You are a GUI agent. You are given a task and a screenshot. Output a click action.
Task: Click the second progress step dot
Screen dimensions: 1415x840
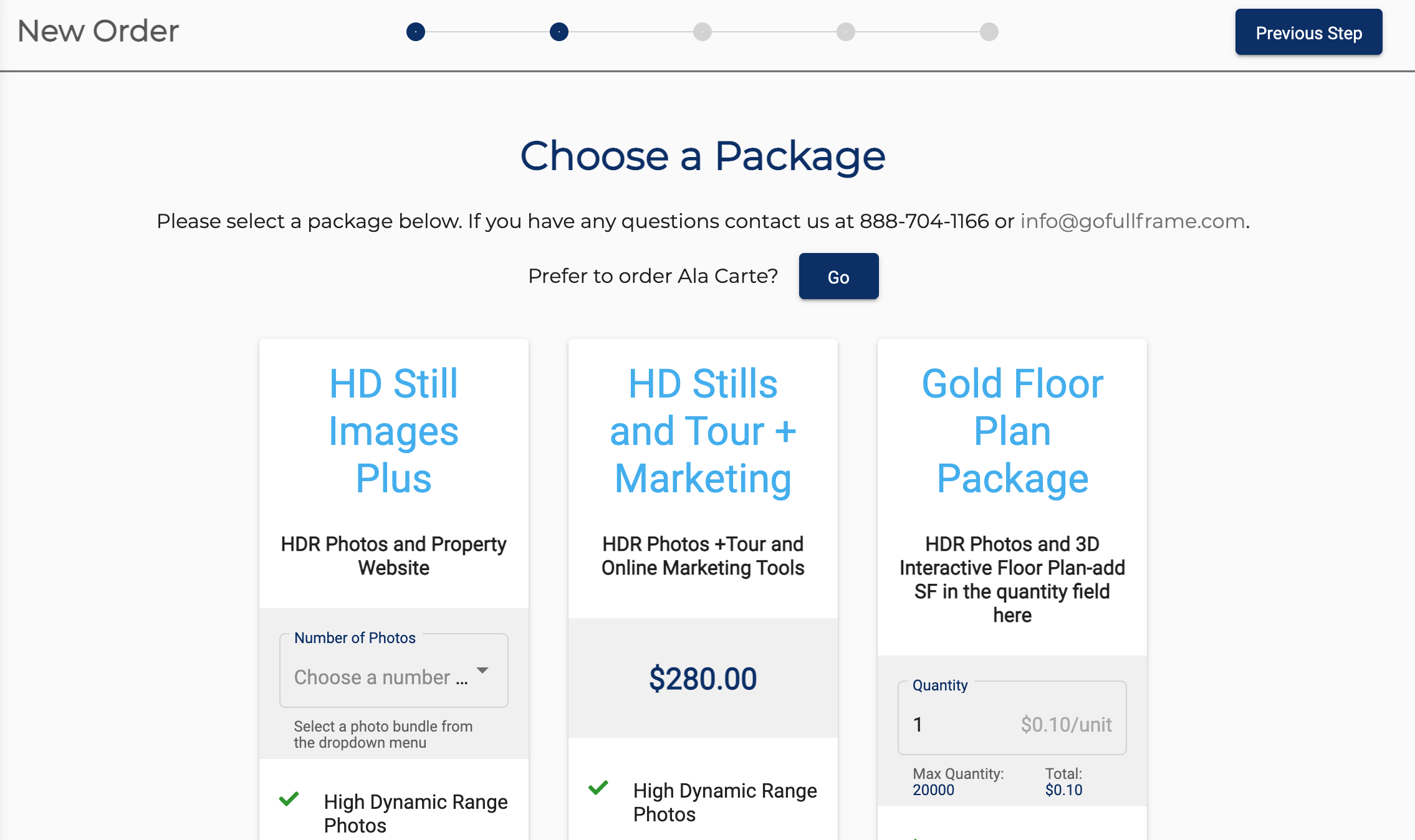point(559,32)
